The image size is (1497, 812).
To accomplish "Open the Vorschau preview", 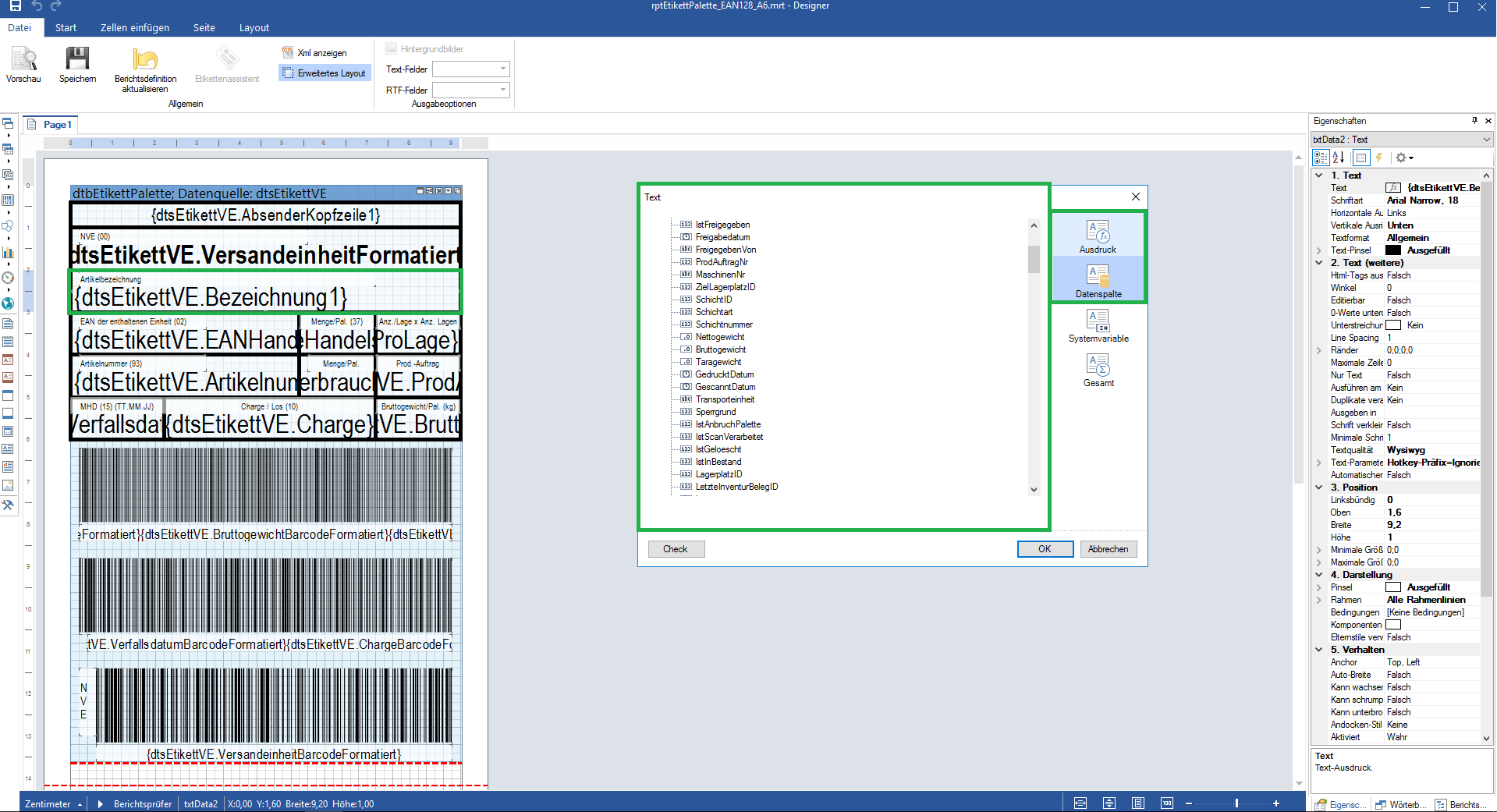I will click(23, 64).
